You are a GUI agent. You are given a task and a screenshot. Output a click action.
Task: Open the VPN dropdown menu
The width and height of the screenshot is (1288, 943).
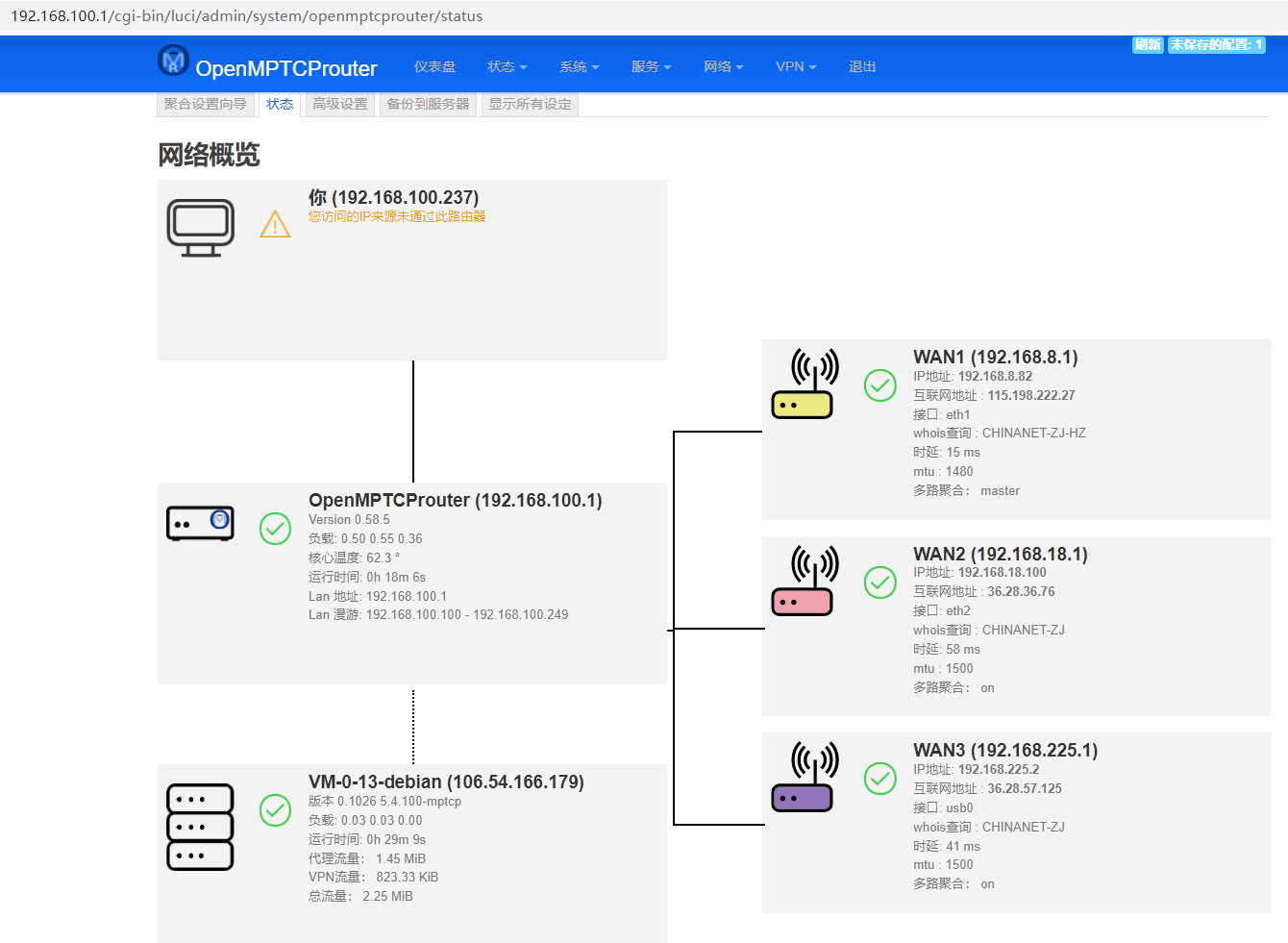[x=796, y=66]
